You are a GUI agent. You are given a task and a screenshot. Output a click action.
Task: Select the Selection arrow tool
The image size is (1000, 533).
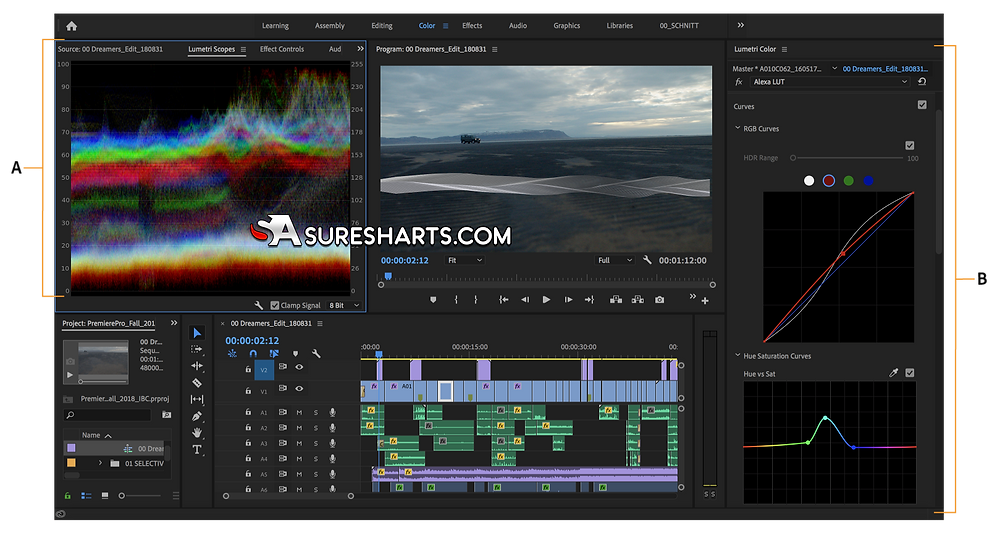click(x=197, y=333)
